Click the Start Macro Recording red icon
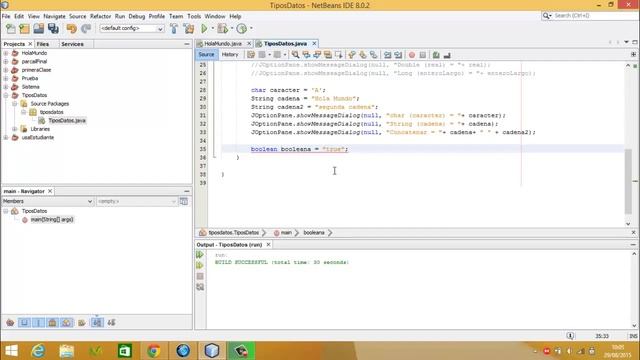 412,55
